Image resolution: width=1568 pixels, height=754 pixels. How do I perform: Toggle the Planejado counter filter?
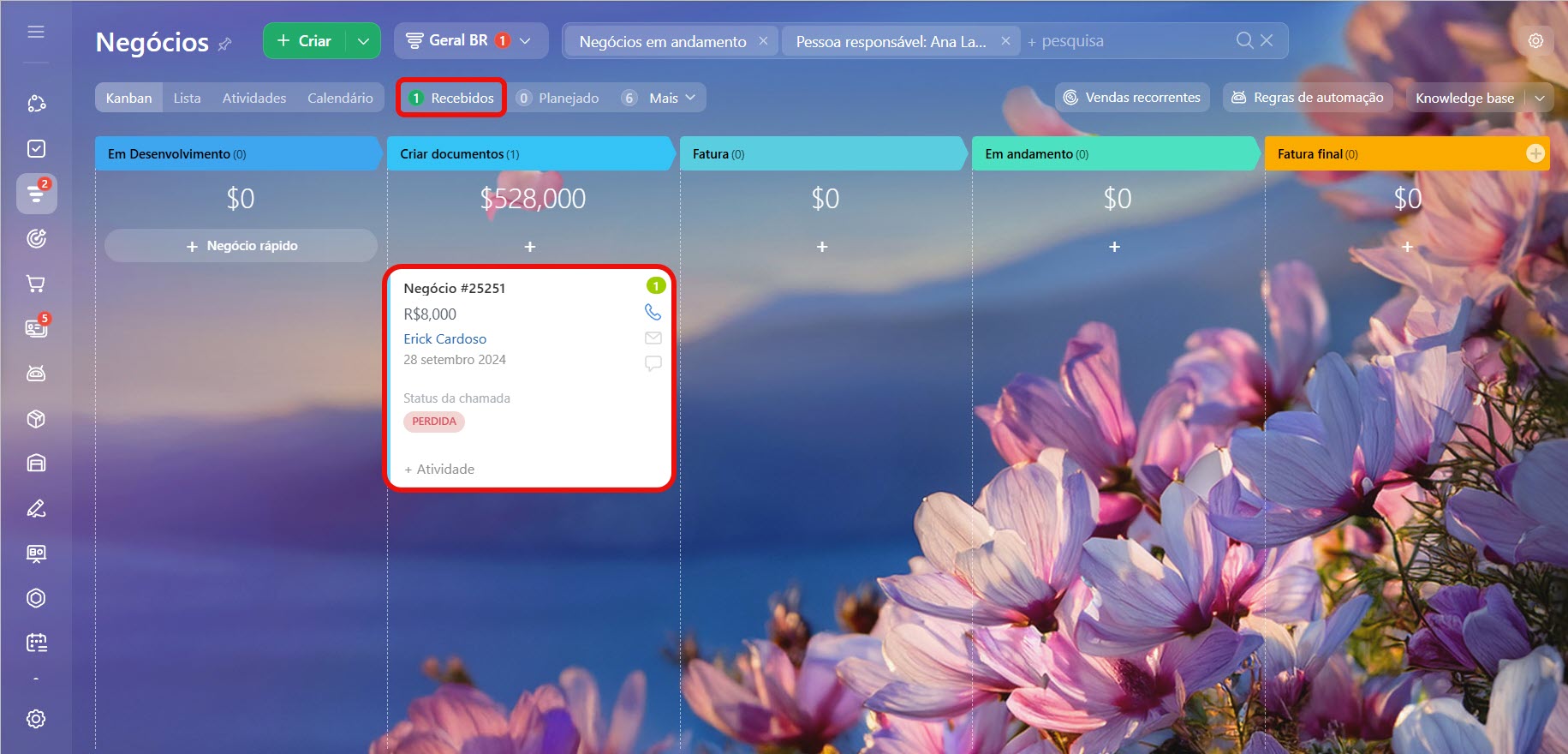point(558,98)
